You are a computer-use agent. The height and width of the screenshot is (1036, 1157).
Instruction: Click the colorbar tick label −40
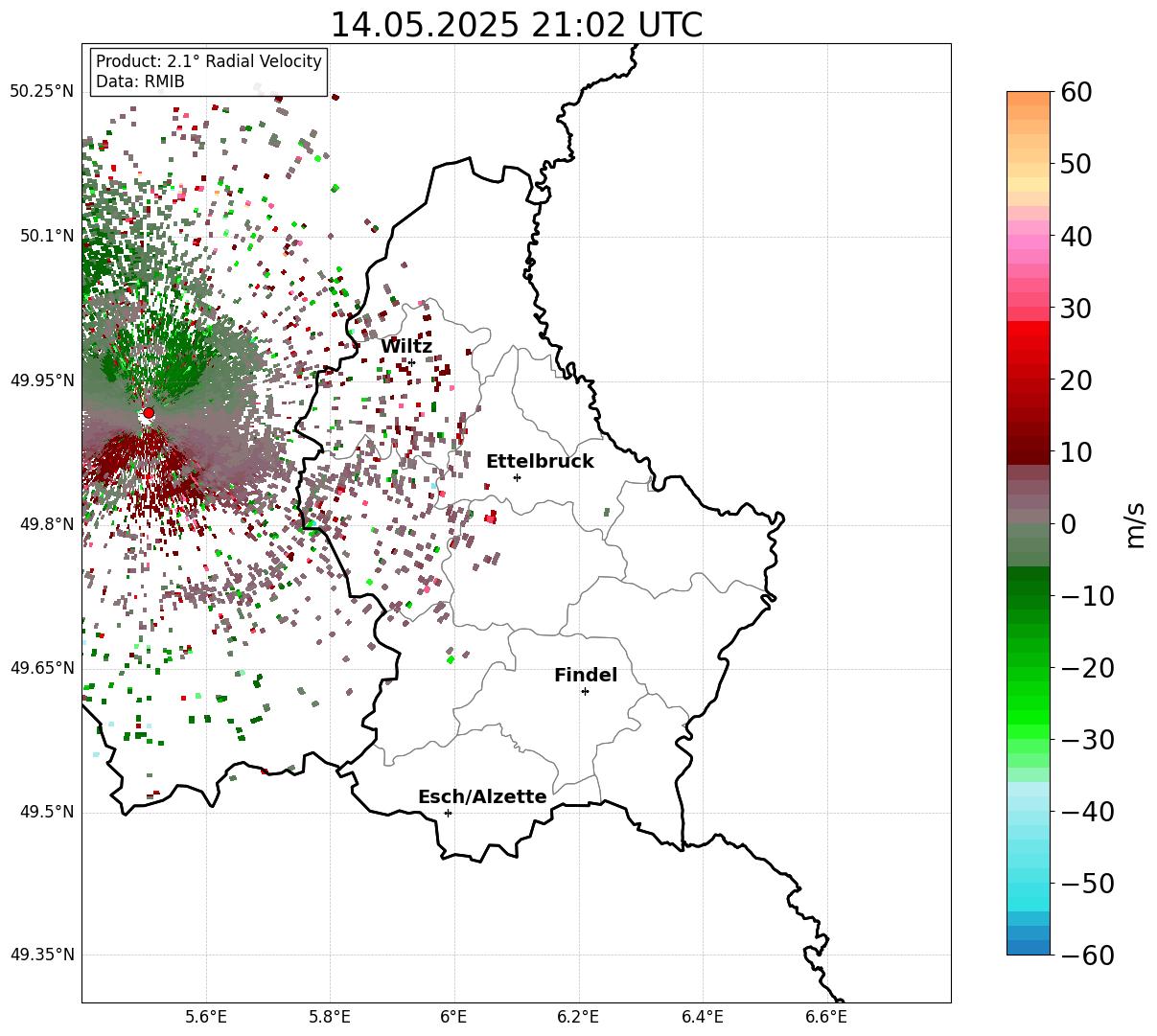point(1087,812)
